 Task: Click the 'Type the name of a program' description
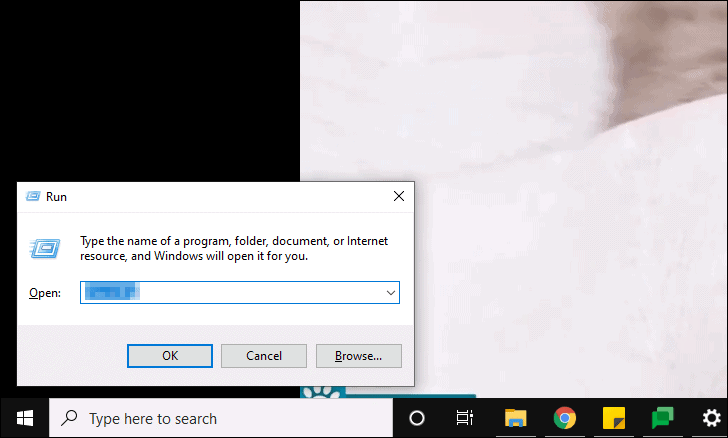[x=234, y=248]
